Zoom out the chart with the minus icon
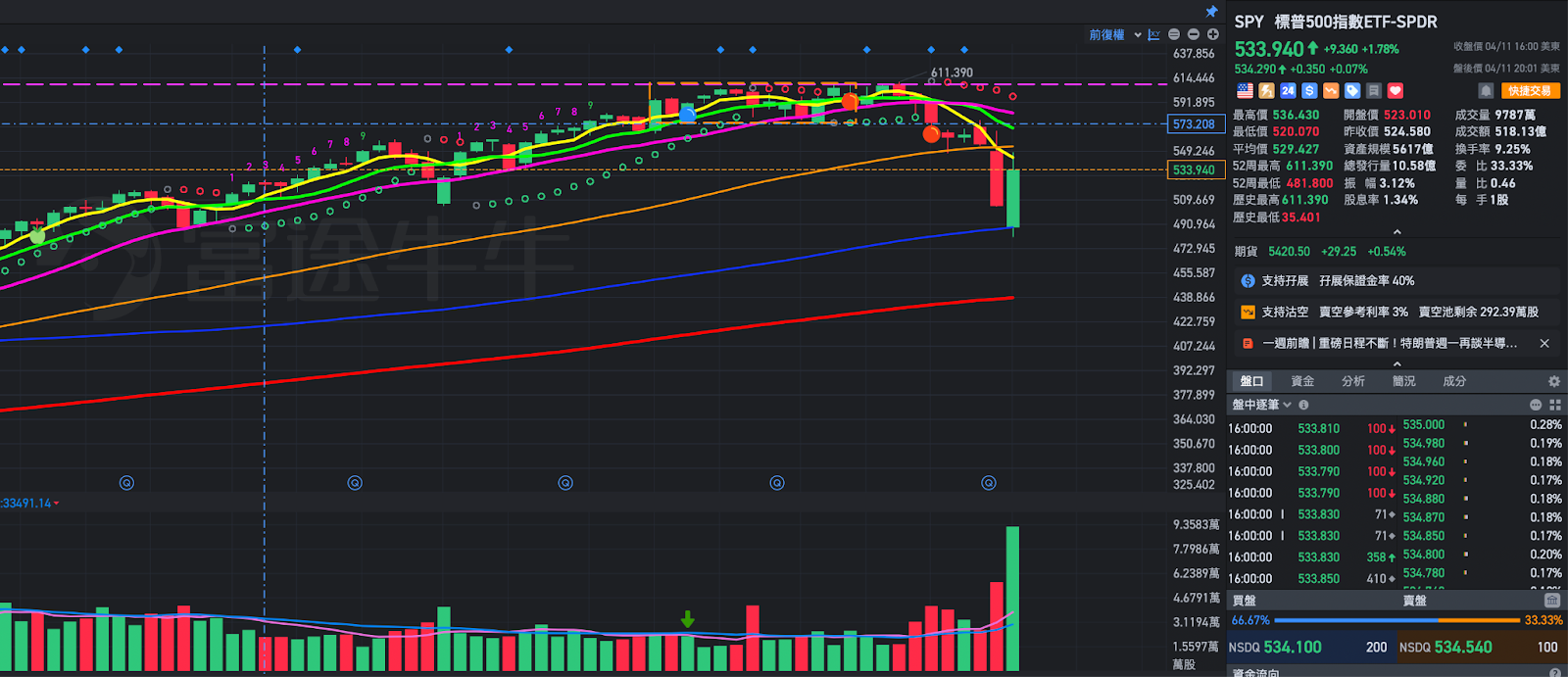 [1193, 34]
